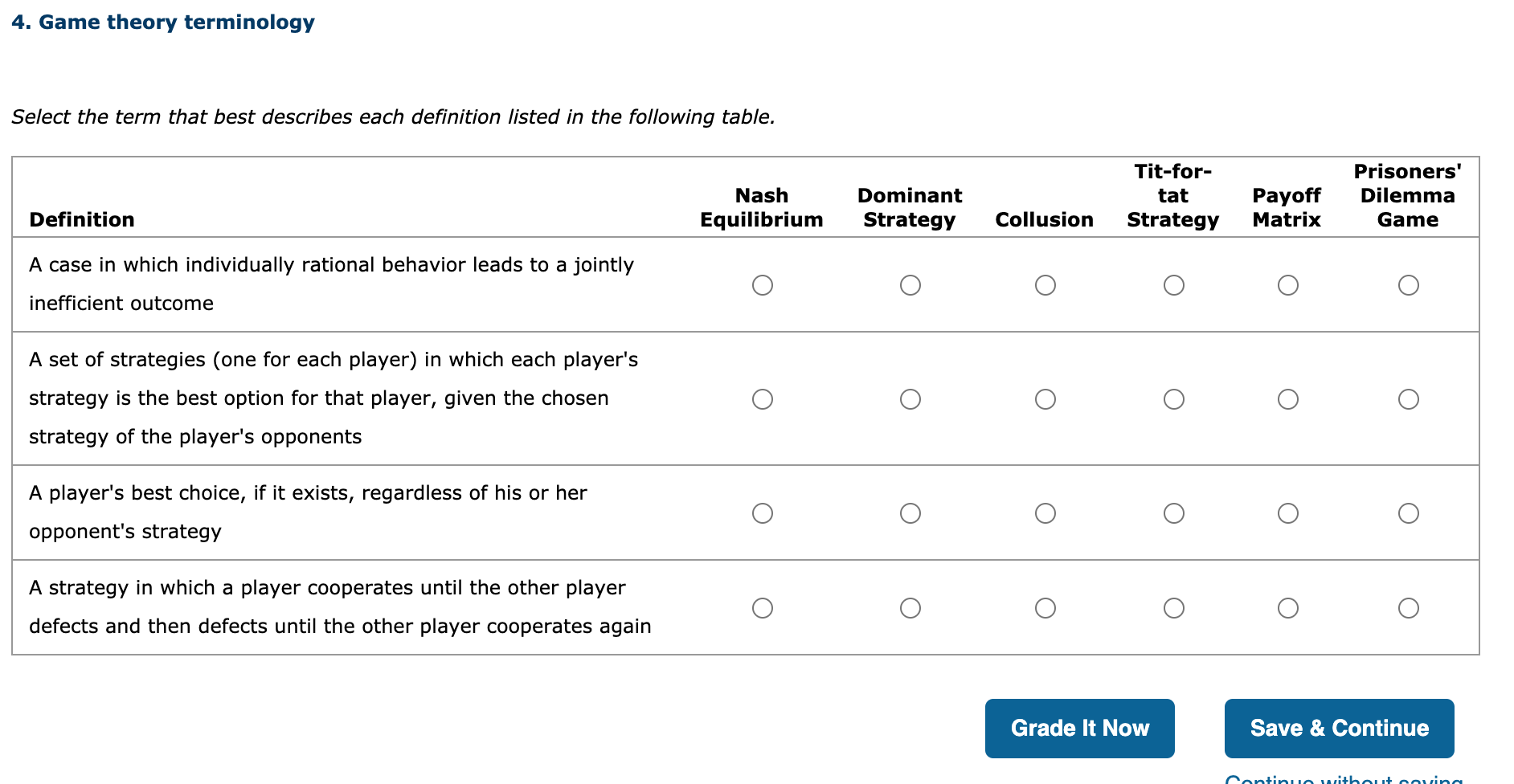
Task: Select Prisoners' Dilemma Game for jointly inefficient outcome
Action: point(1408,285)
